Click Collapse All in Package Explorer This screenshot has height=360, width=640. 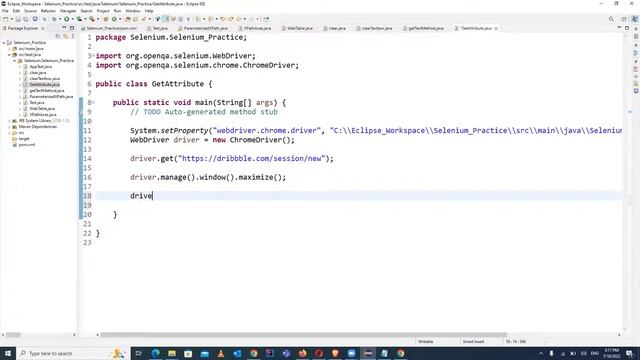(58, 36)
